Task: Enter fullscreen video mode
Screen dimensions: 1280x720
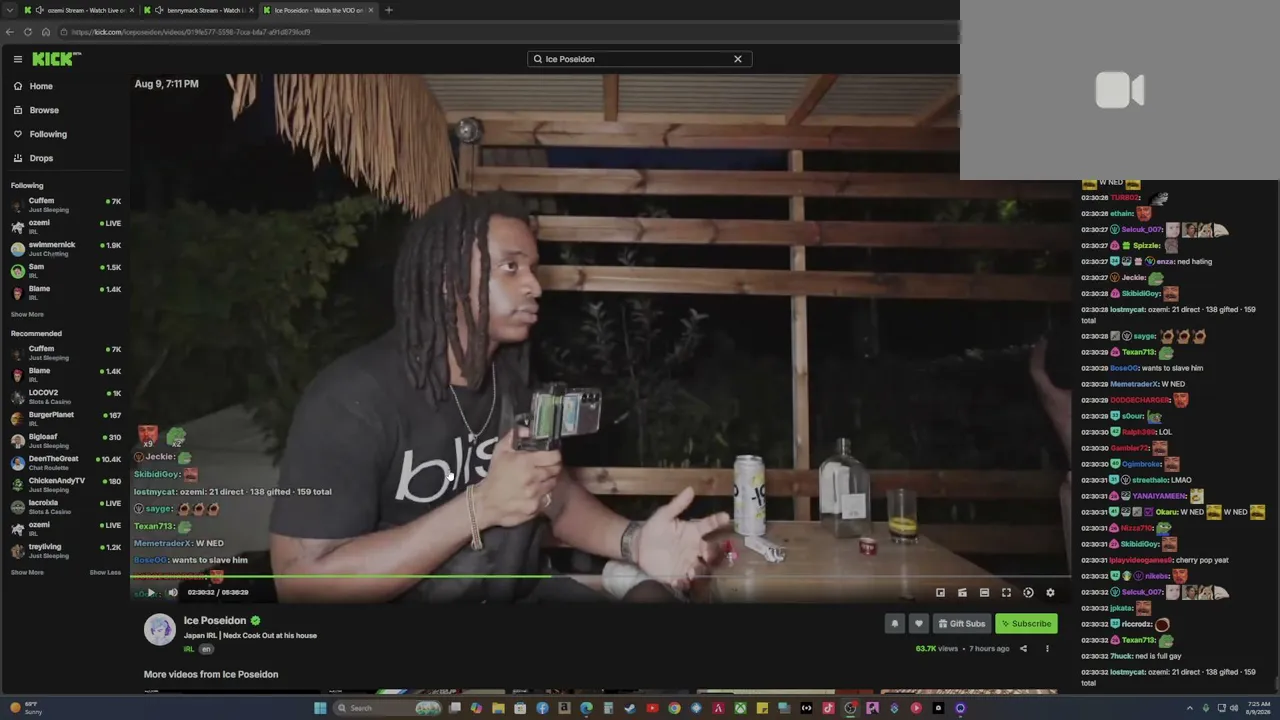Action: pos(1006,593)
